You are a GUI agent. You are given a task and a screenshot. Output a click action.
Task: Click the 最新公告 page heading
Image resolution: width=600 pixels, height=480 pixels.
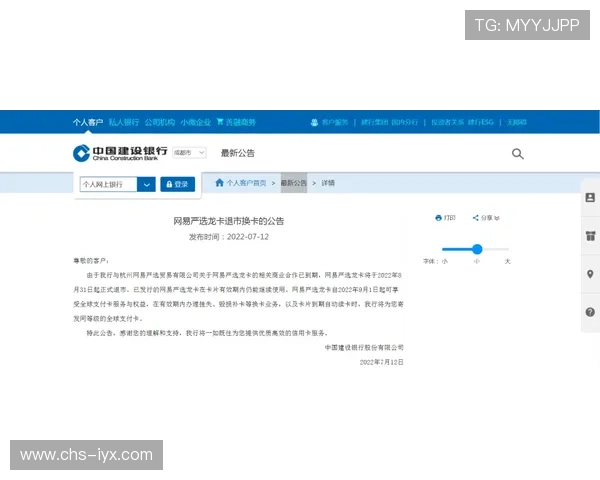238,153
